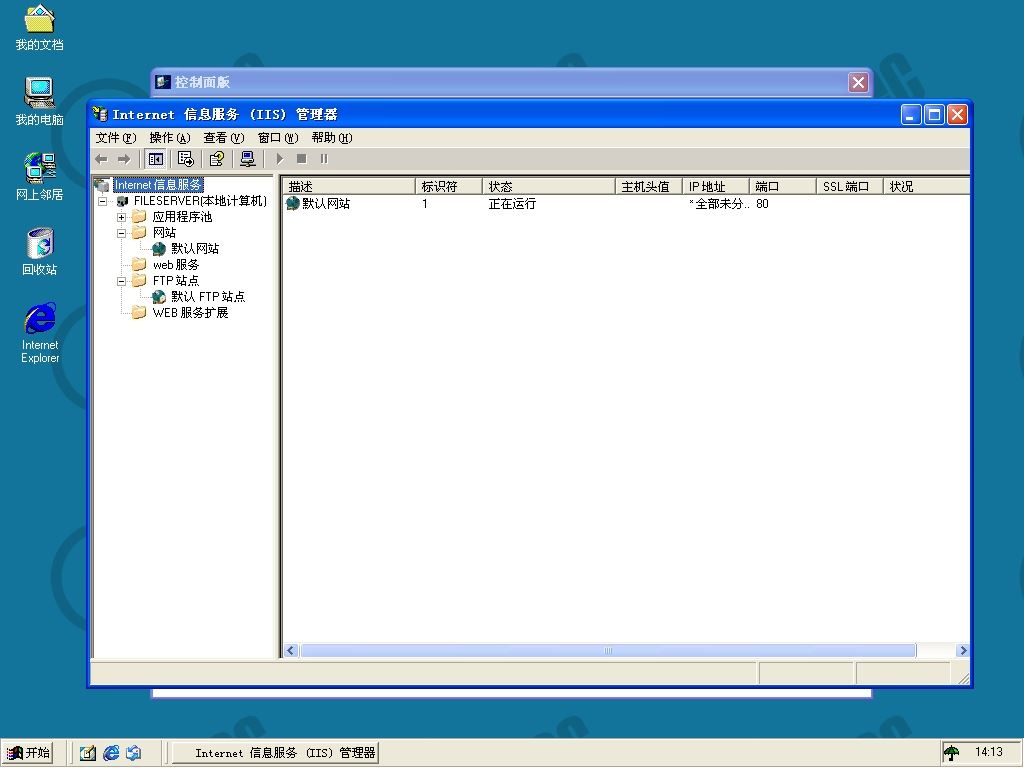Click the Forward arrow toolbar button
The width and height of the screenshot is (1024, 768).
123,159
